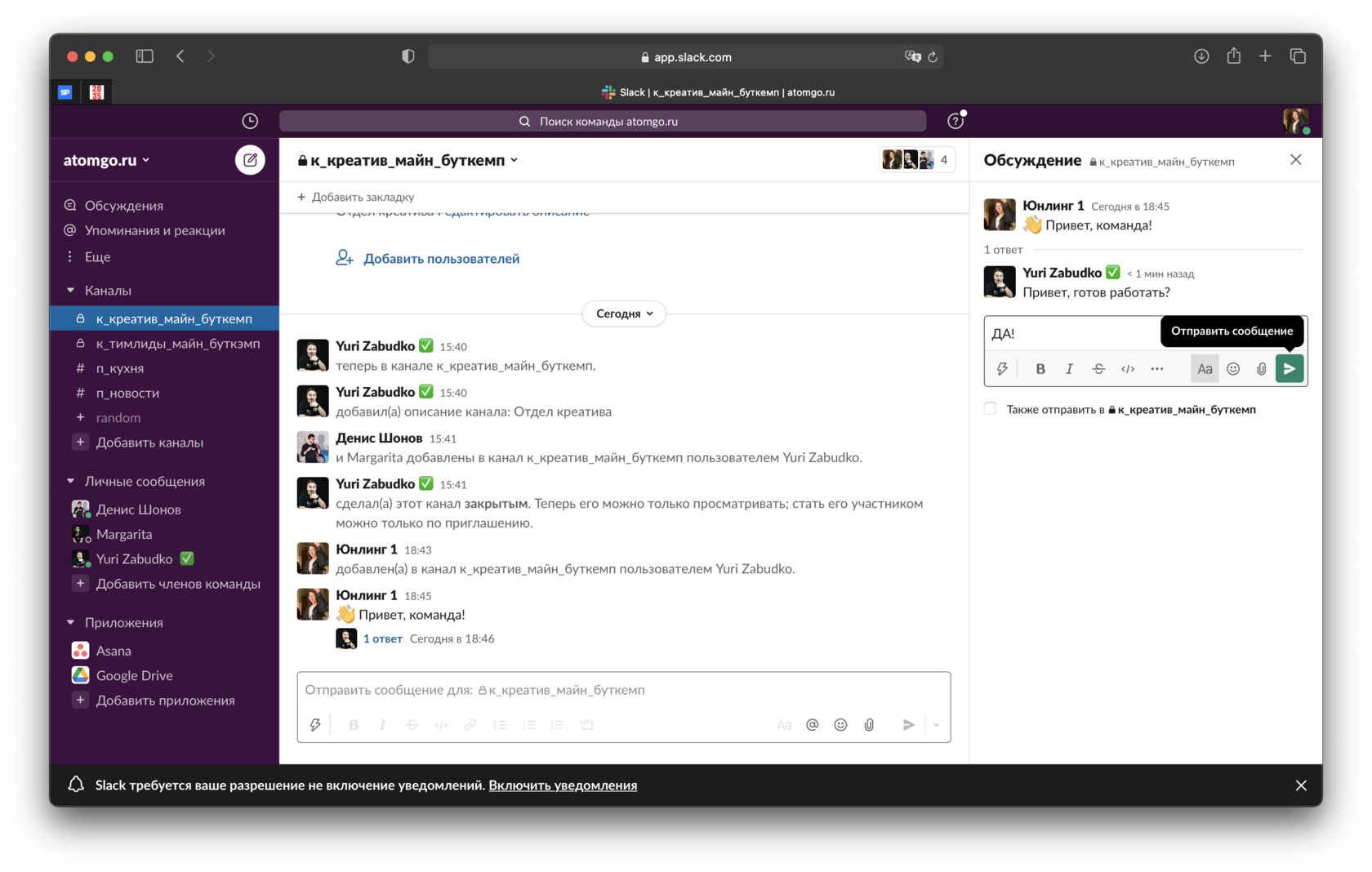Select the к_тимлиды_майн_буткэмп channel

tap(164, 344)
